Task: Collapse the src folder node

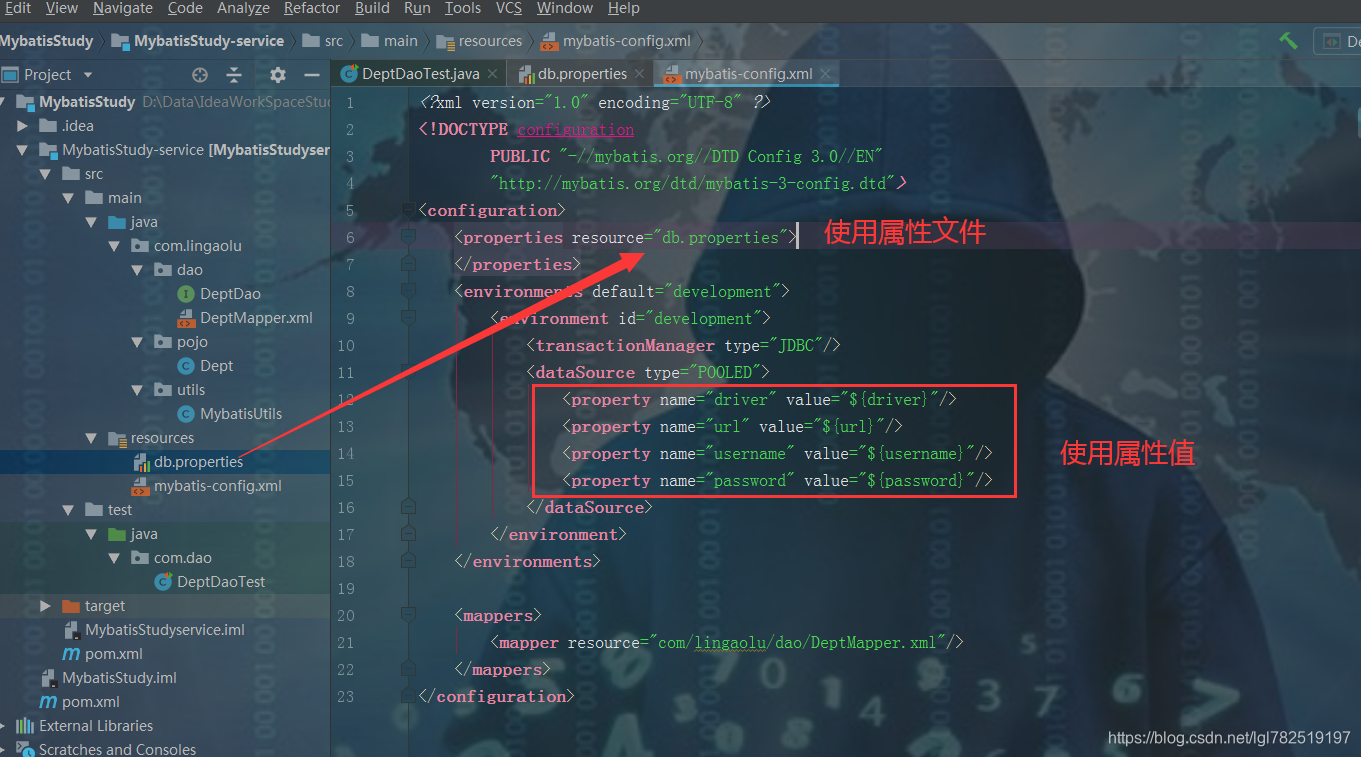Action: [47, 173]
